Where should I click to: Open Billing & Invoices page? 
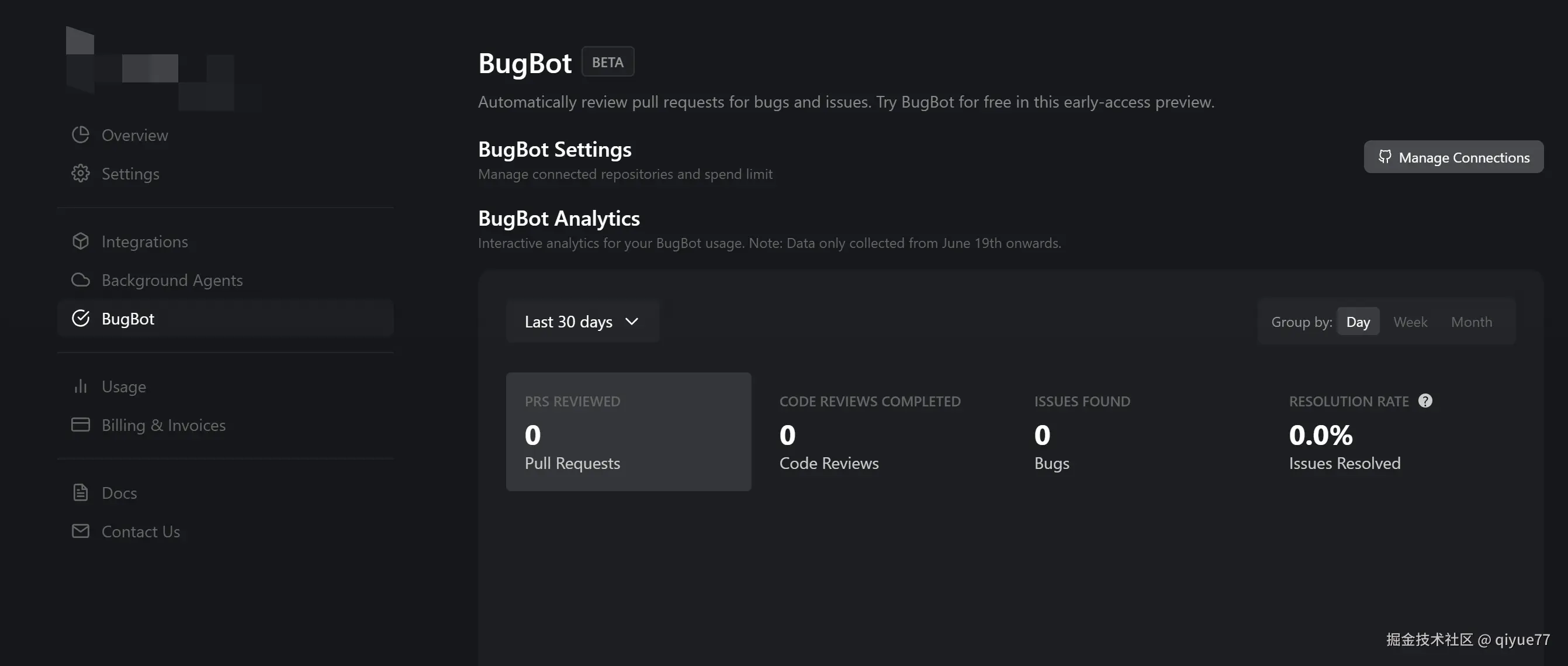(163, 425)
